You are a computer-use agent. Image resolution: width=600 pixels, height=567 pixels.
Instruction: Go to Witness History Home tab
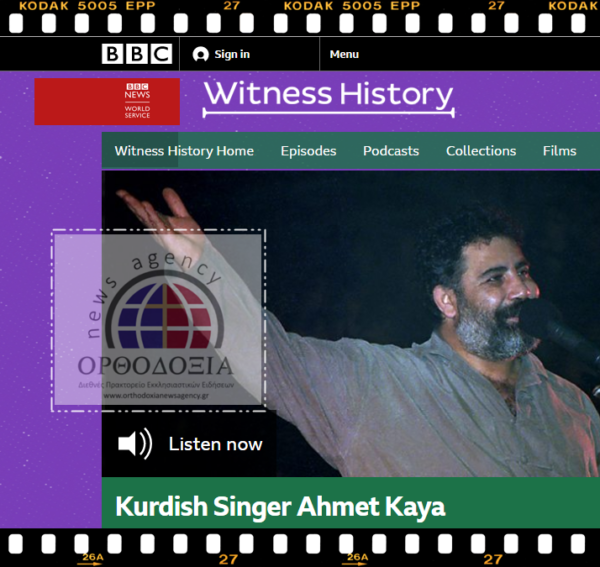tap(184, 151)
